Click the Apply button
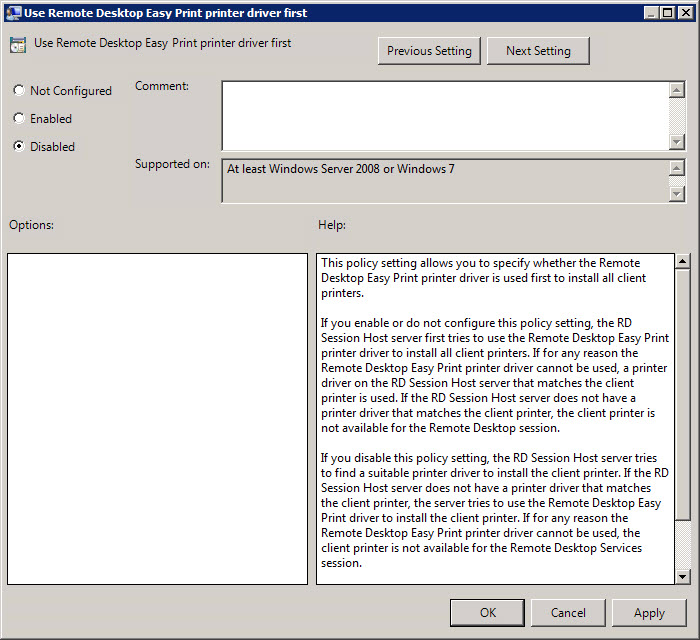The width and height of the screenshot is (700, 640). (x=649, y=613)
